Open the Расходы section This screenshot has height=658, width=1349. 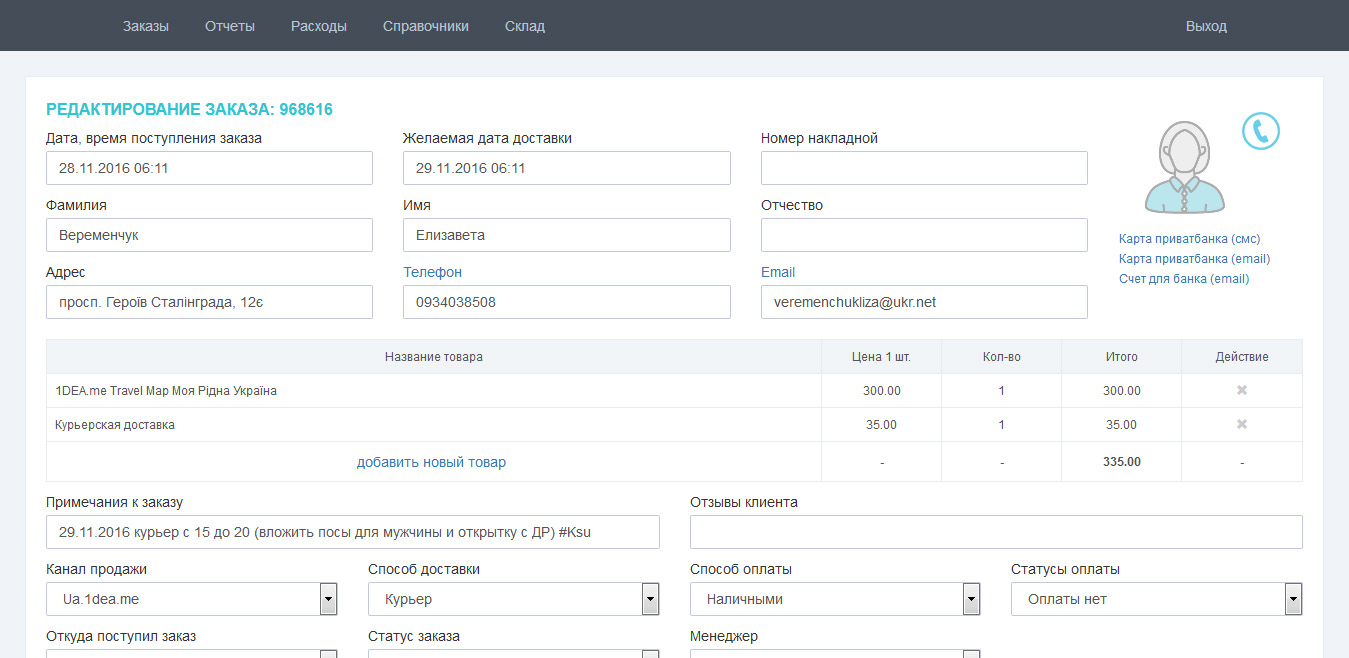319,26
